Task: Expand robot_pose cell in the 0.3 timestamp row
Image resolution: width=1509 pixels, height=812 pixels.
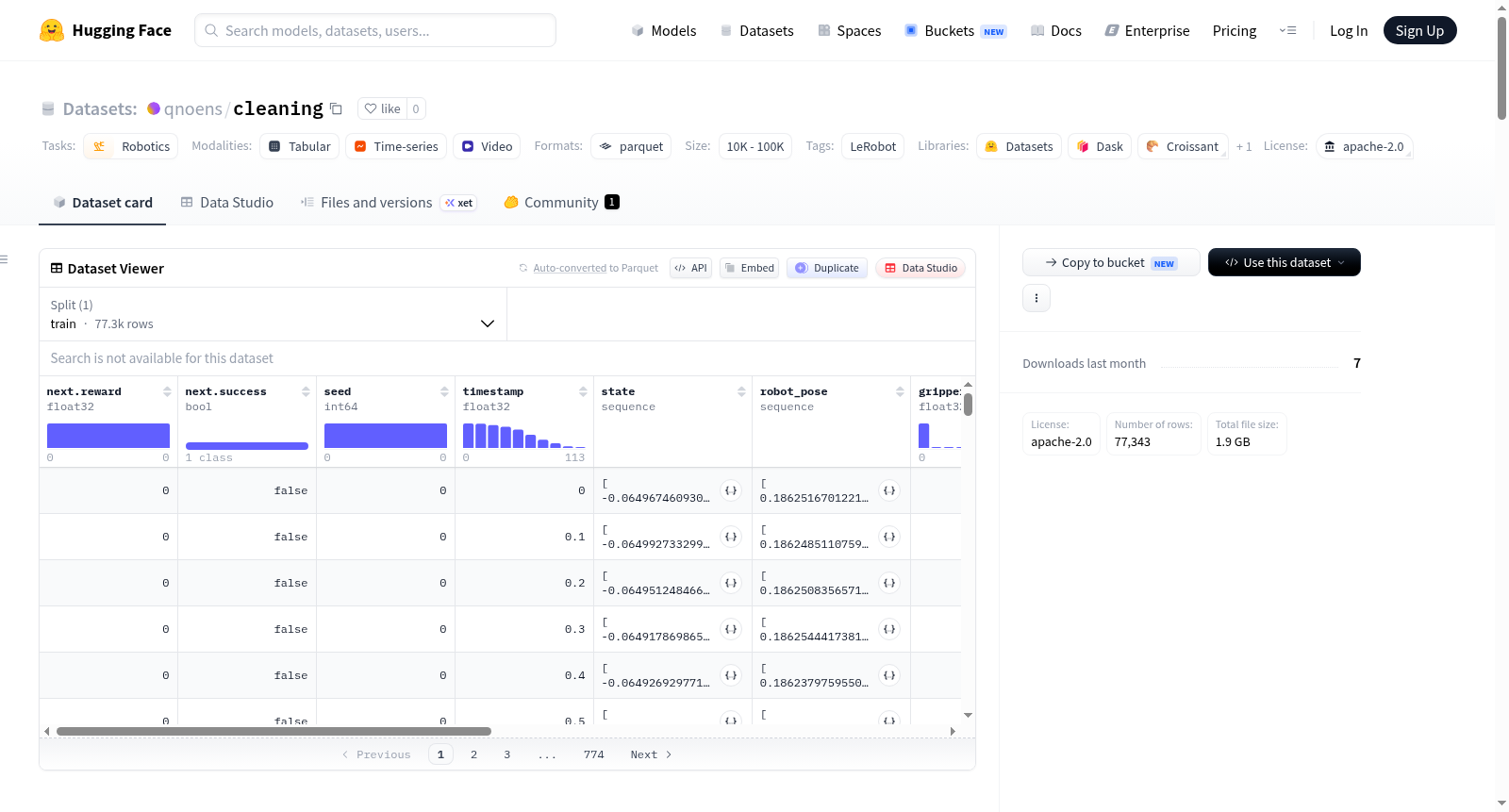Action: tap(889, 629)
